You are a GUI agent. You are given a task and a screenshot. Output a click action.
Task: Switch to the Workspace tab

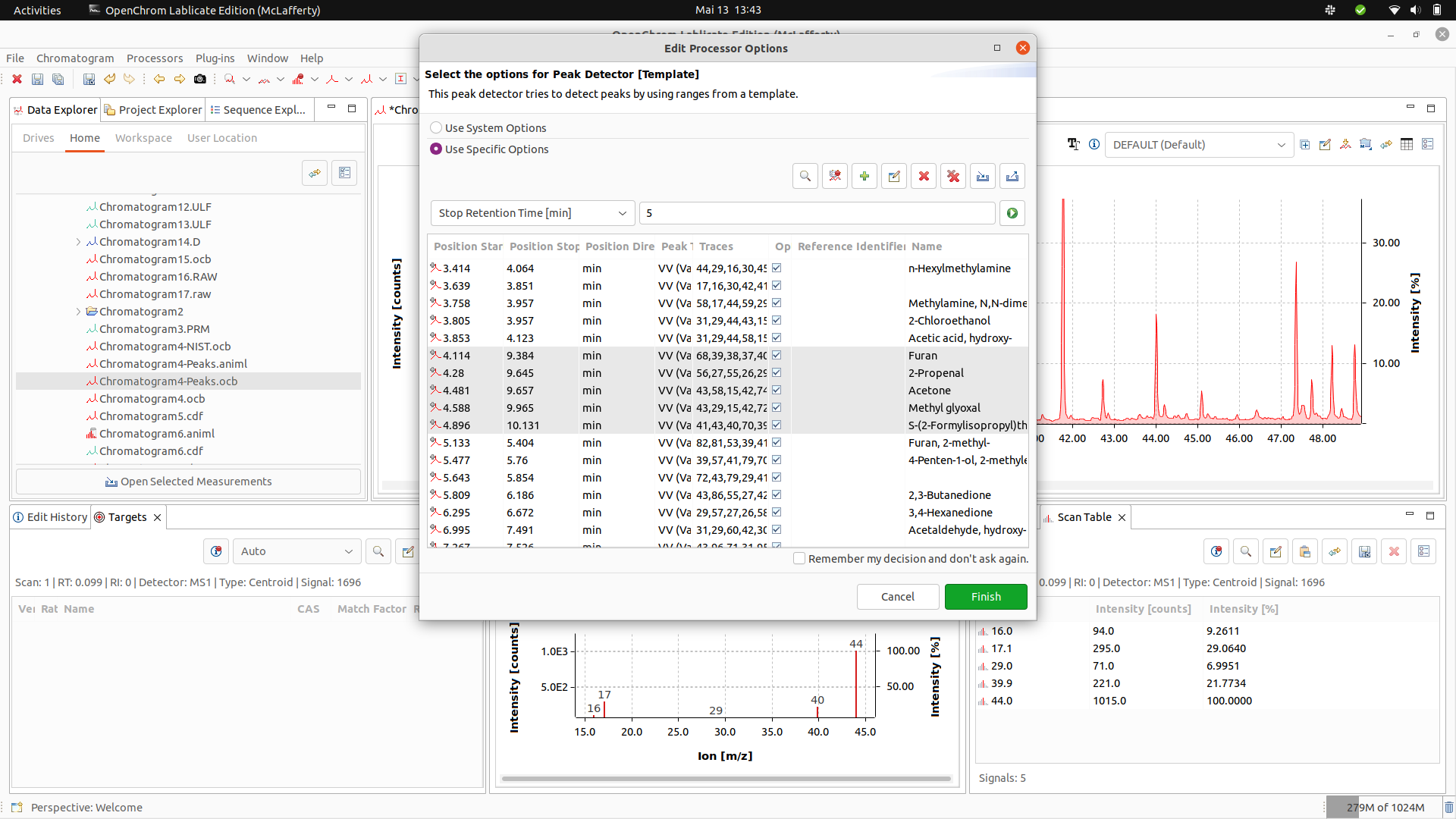point(143,137)
